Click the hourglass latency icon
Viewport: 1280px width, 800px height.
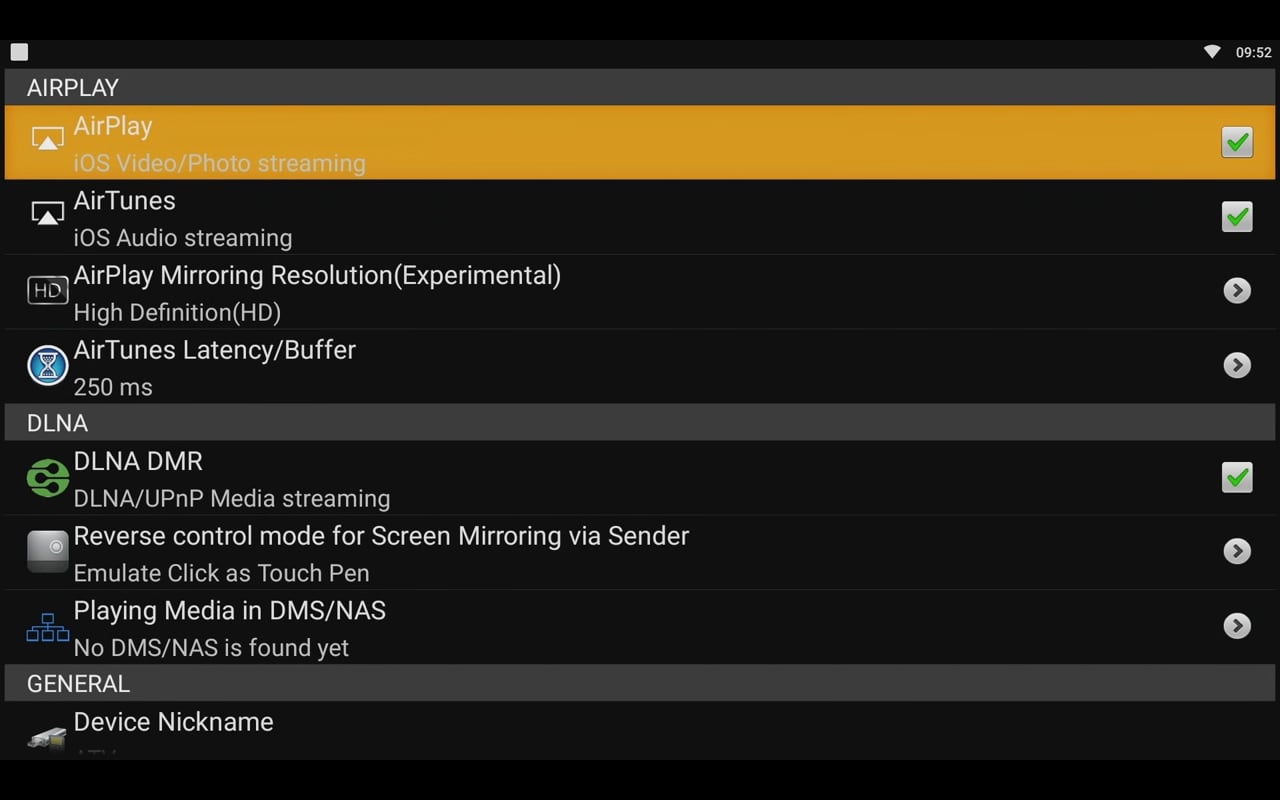pyautogui.click(x=47, y=365)
